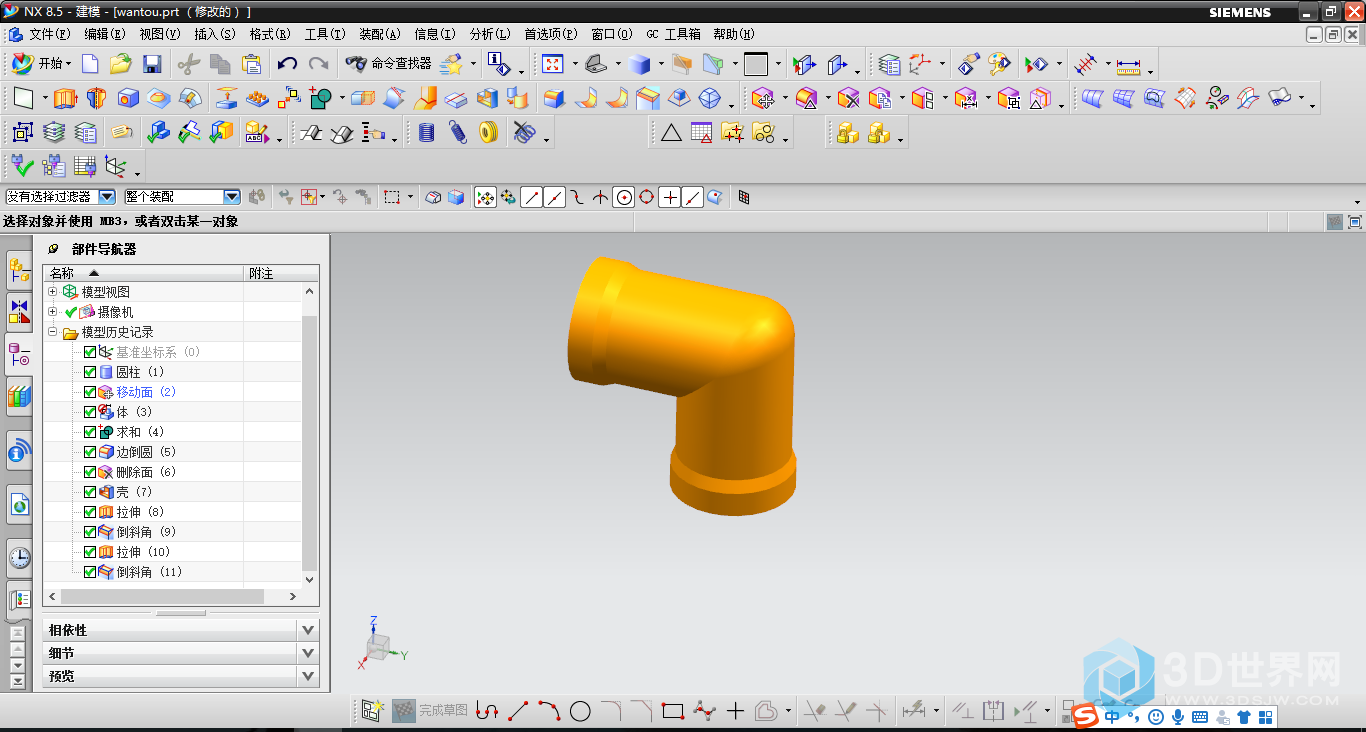Open the 开始 start dropdown
Viewport: 1366px width, 732px height.
[41, 64]
